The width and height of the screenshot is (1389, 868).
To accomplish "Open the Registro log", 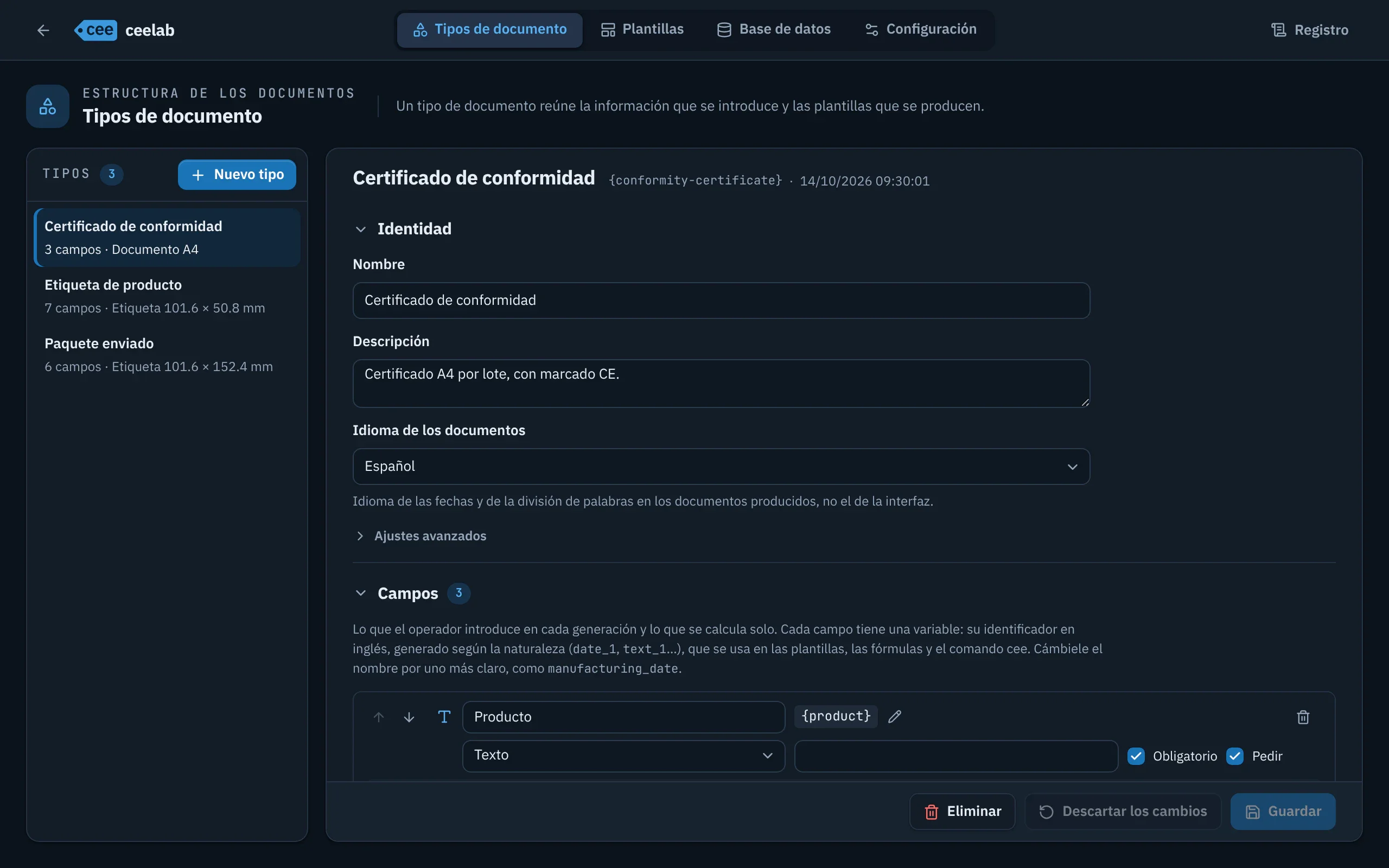I will (1309, 30).
